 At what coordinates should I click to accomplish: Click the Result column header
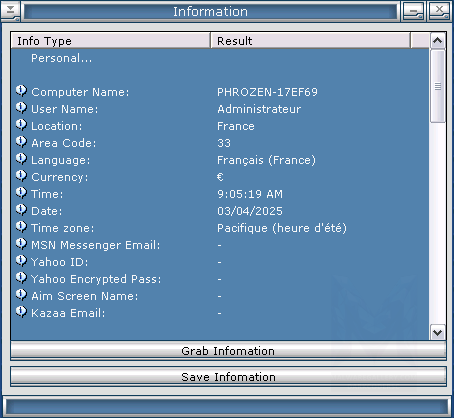pyautogui.click(x=310, y=41)
